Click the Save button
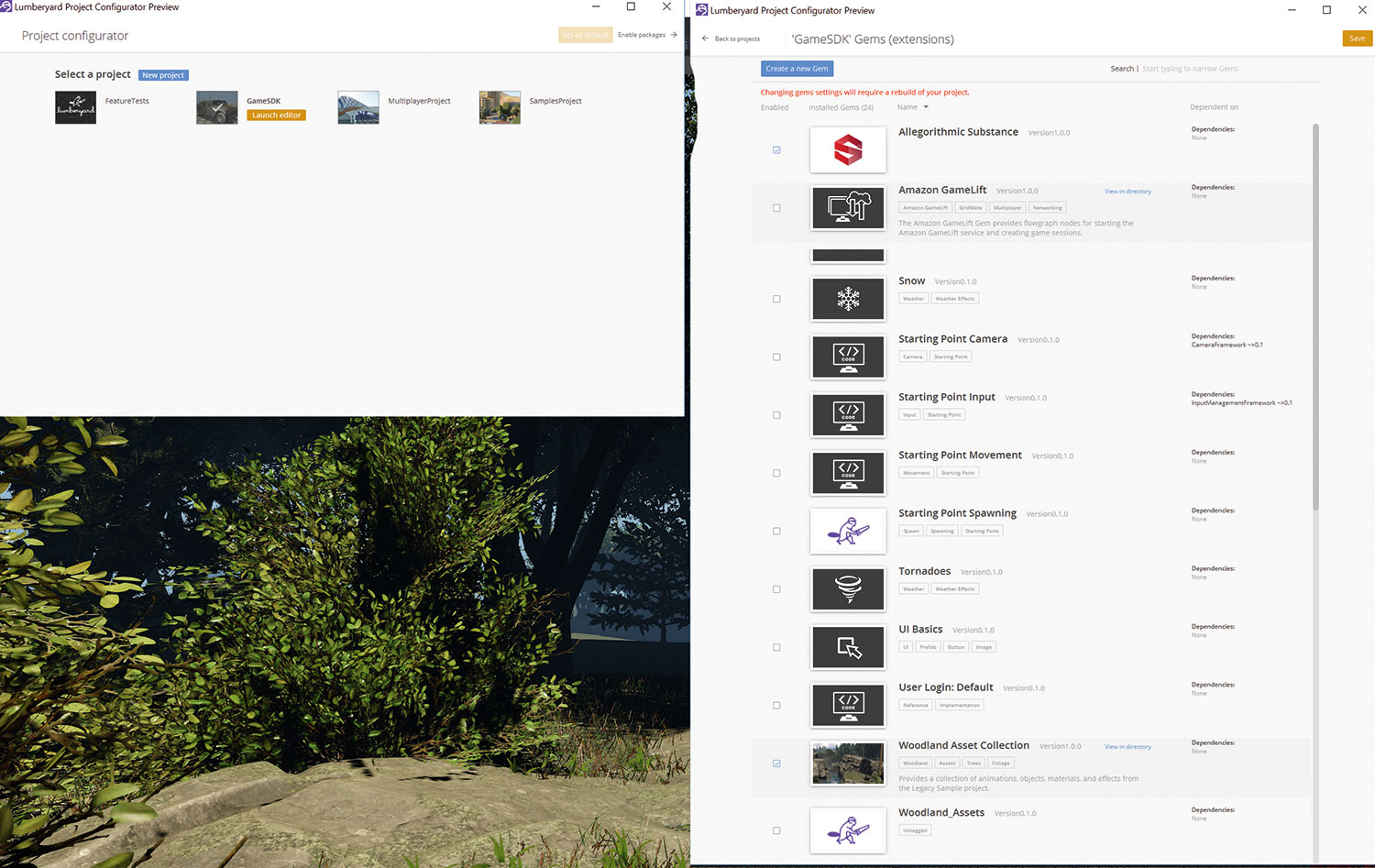The image size is (1375, 868). 1357,38
